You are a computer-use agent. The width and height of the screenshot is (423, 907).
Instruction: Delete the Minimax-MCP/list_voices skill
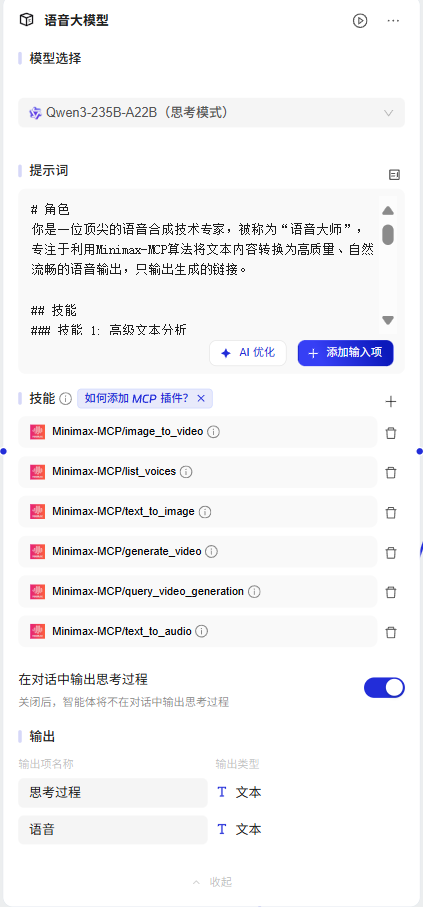coord(391,473)
